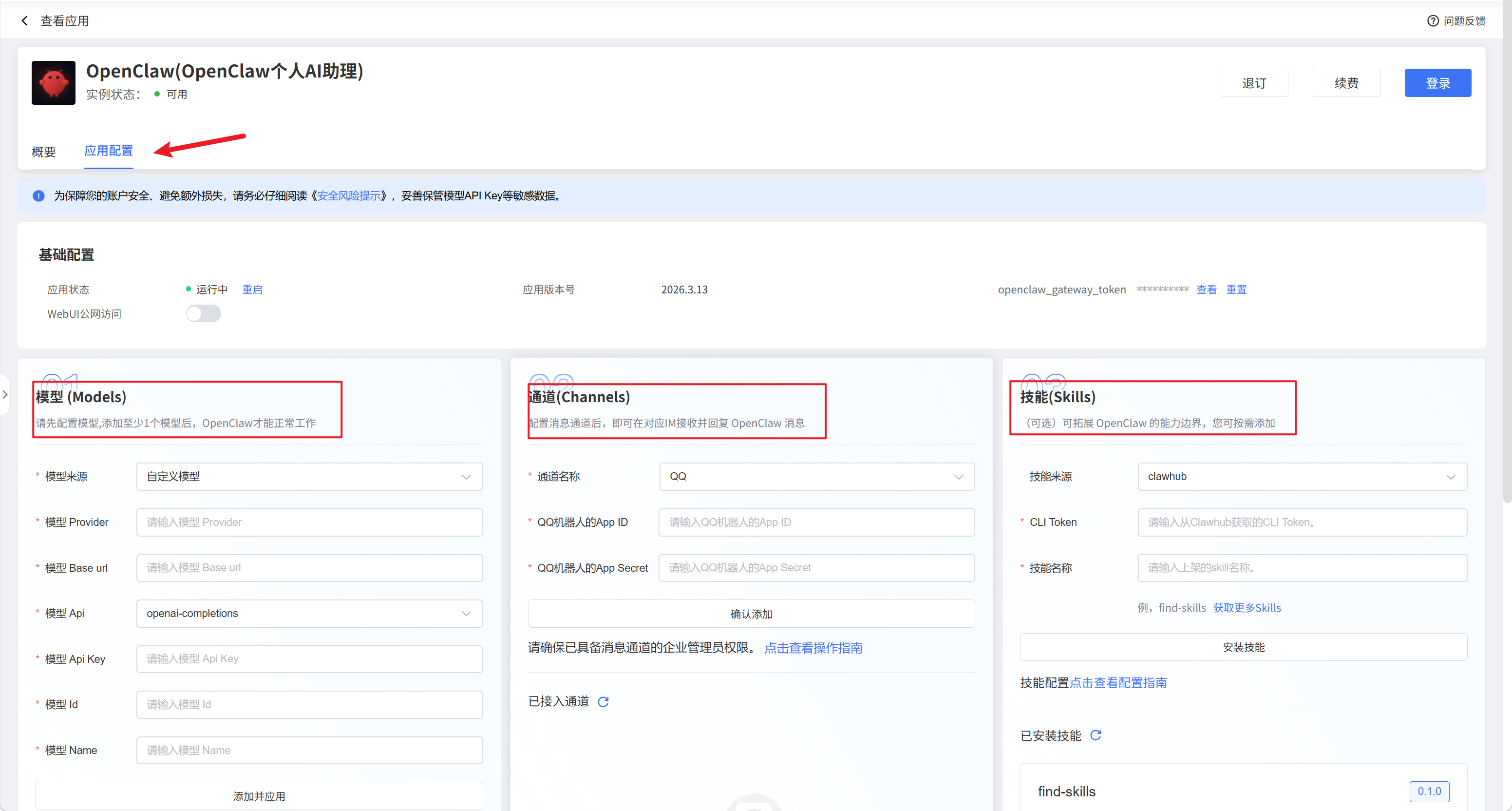Click 查看 for openclaw_gateway_token

pyautogui.click(x=1206, y=290)
